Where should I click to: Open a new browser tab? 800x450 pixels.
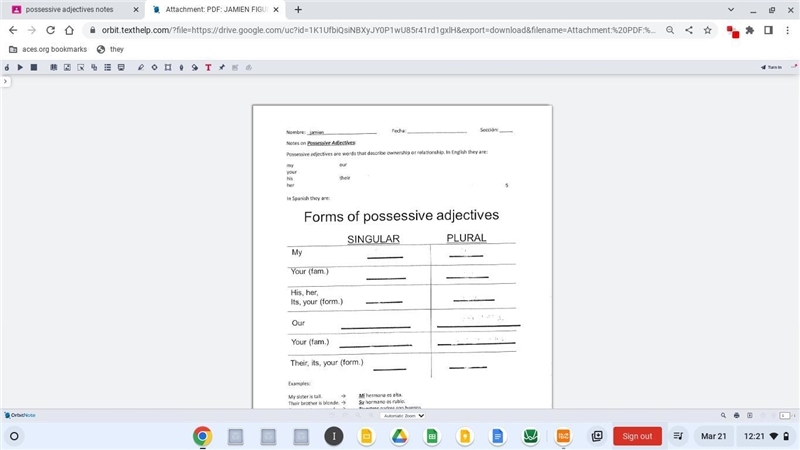(298, 9)
